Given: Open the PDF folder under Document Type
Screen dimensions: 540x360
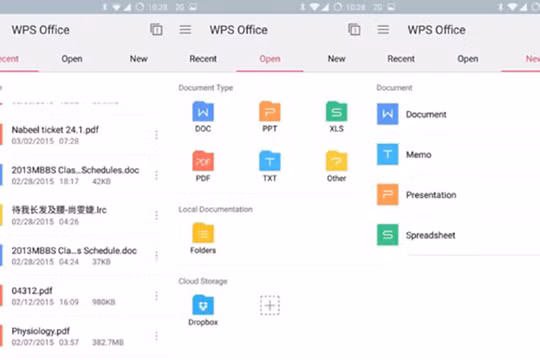Looking at the screenshot, I should [x=203, y=166].
